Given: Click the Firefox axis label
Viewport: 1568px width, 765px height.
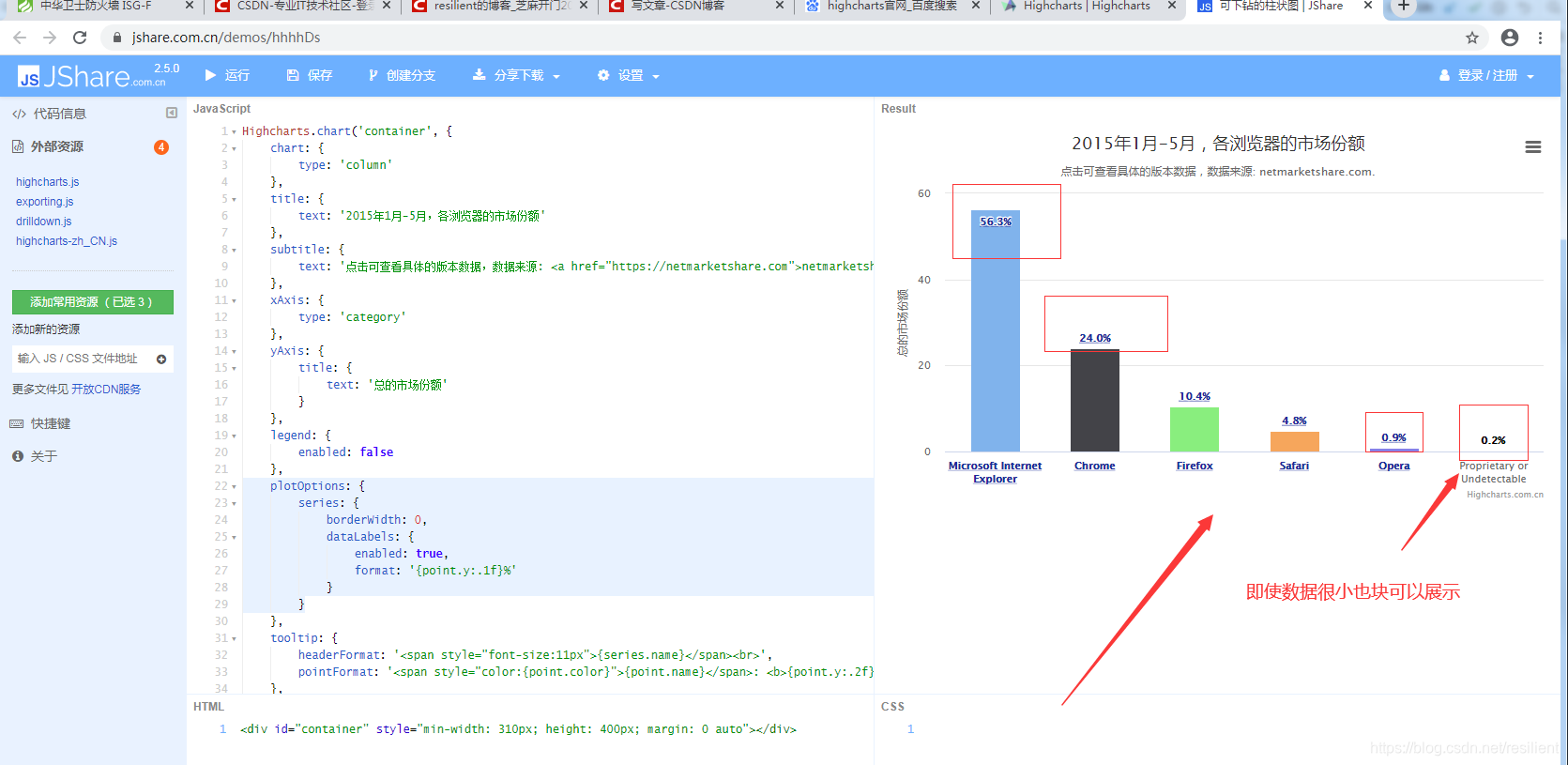Looking at the screenshot, I should 1195,466.
